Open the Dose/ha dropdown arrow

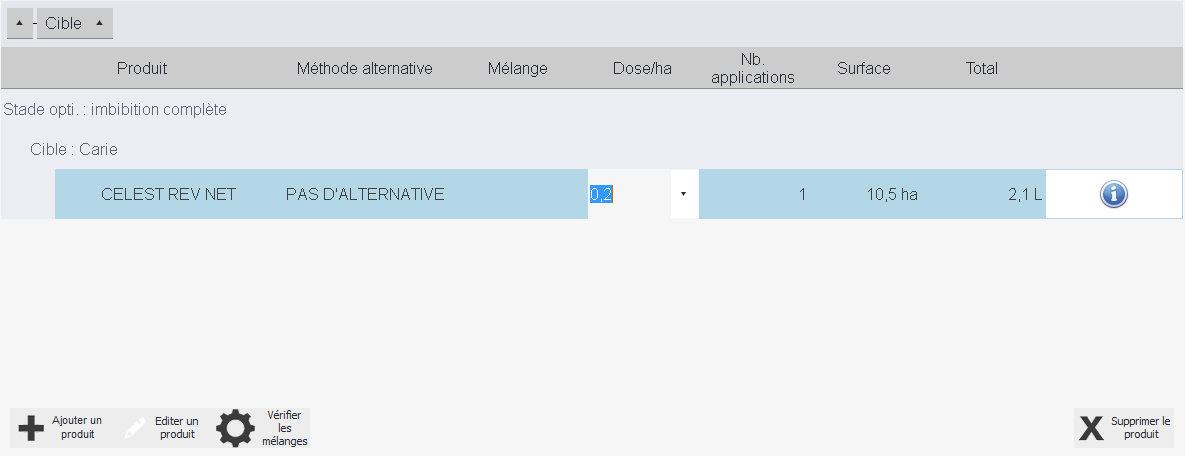(x=683, y=194)
